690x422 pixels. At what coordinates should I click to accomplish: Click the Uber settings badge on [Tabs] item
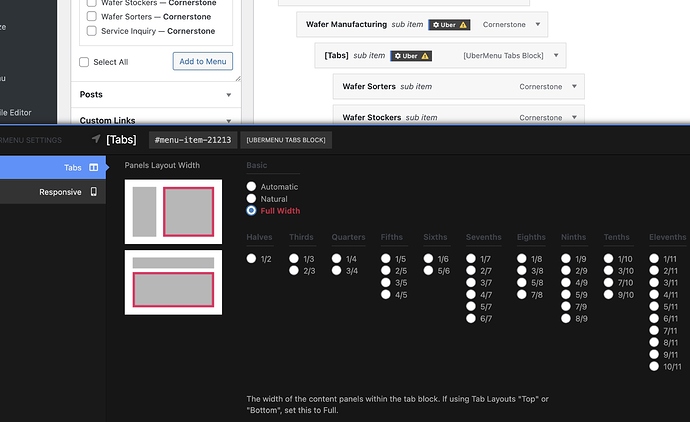click(411, 56)
